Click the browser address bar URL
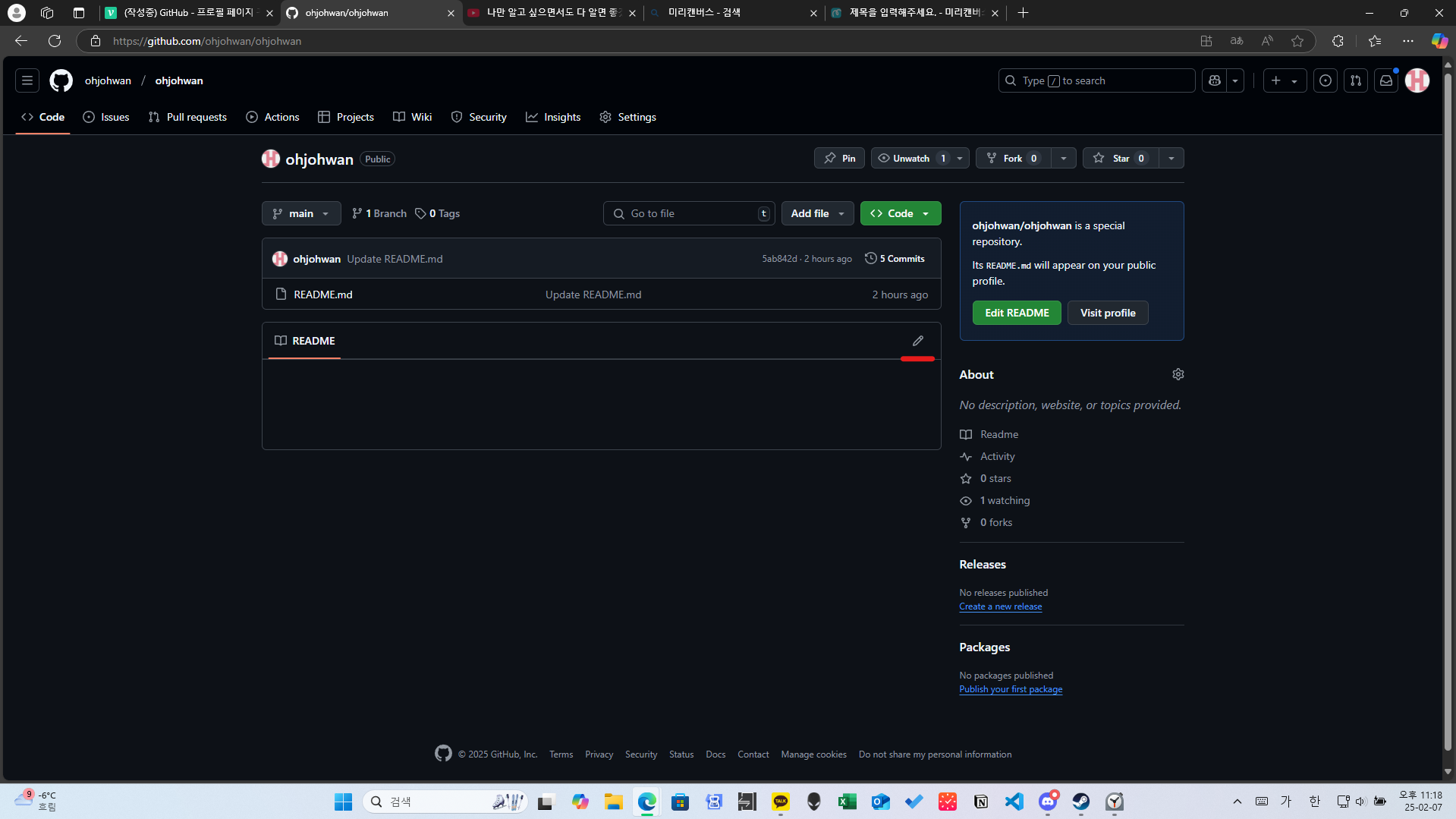Screen dimensions: 1456x819 [207, 41]
